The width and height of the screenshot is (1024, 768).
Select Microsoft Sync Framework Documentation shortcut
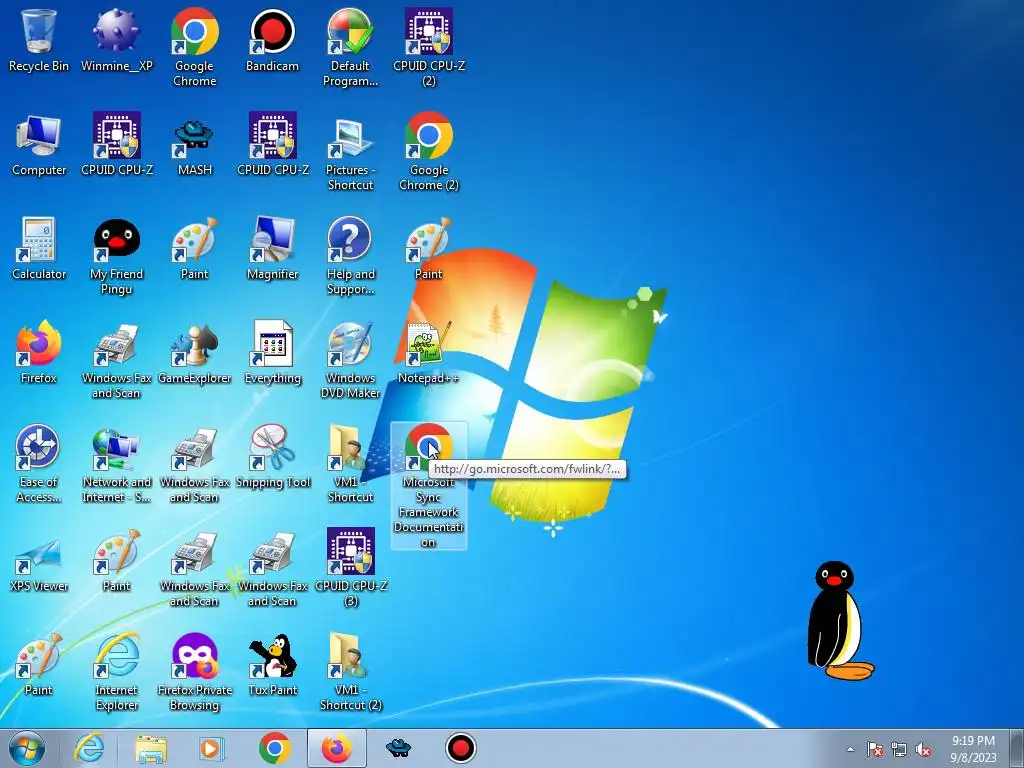click(x=428, y=486)
